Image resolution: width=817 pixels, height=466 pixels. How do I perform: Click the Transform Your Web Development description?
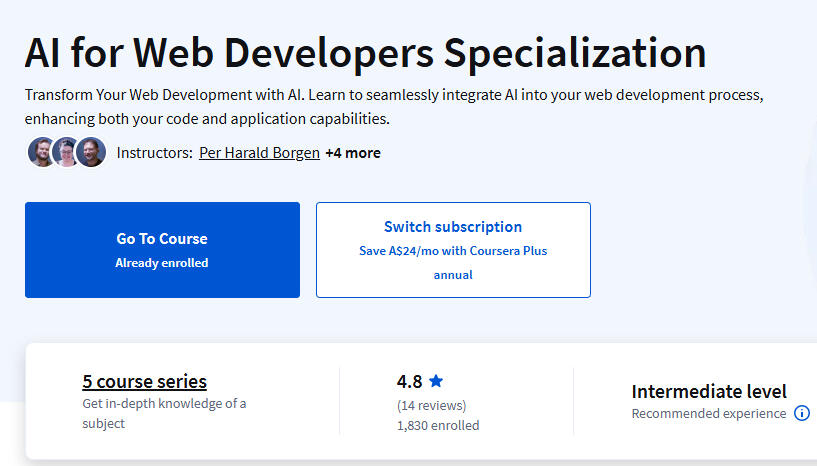[394, 107]
